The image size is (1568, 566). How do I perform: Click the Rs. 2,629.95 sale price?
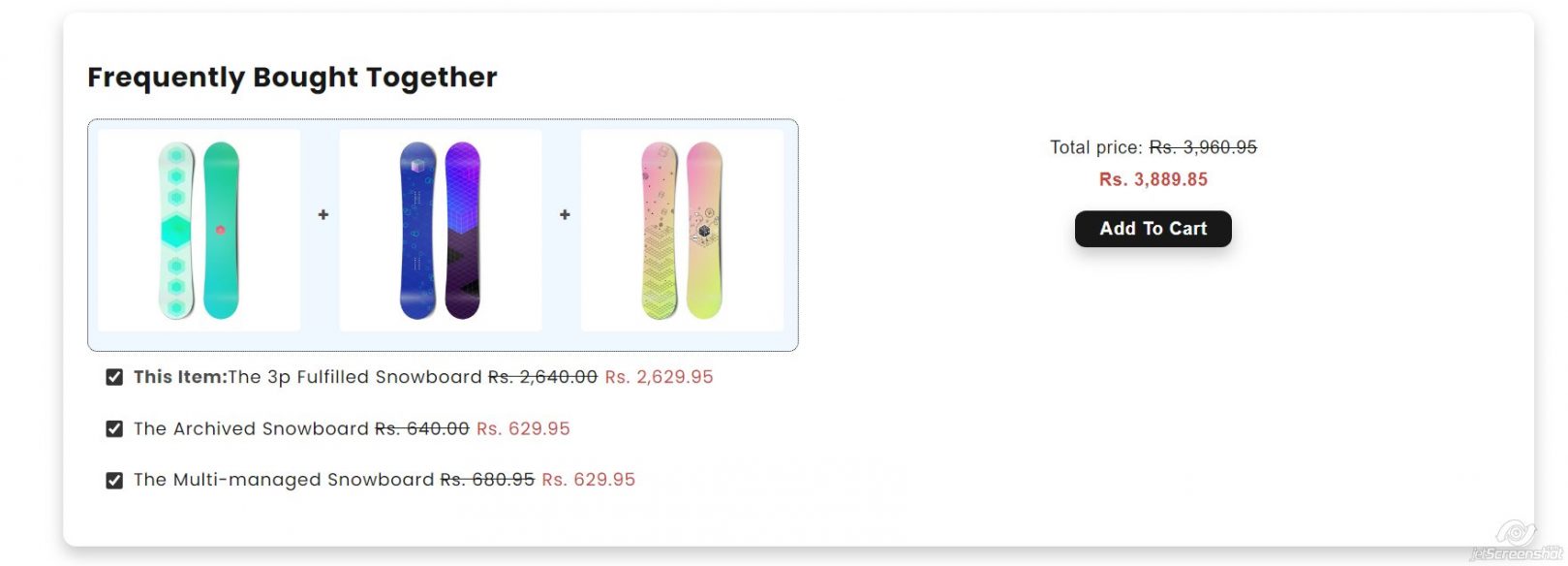click(658, 377)
